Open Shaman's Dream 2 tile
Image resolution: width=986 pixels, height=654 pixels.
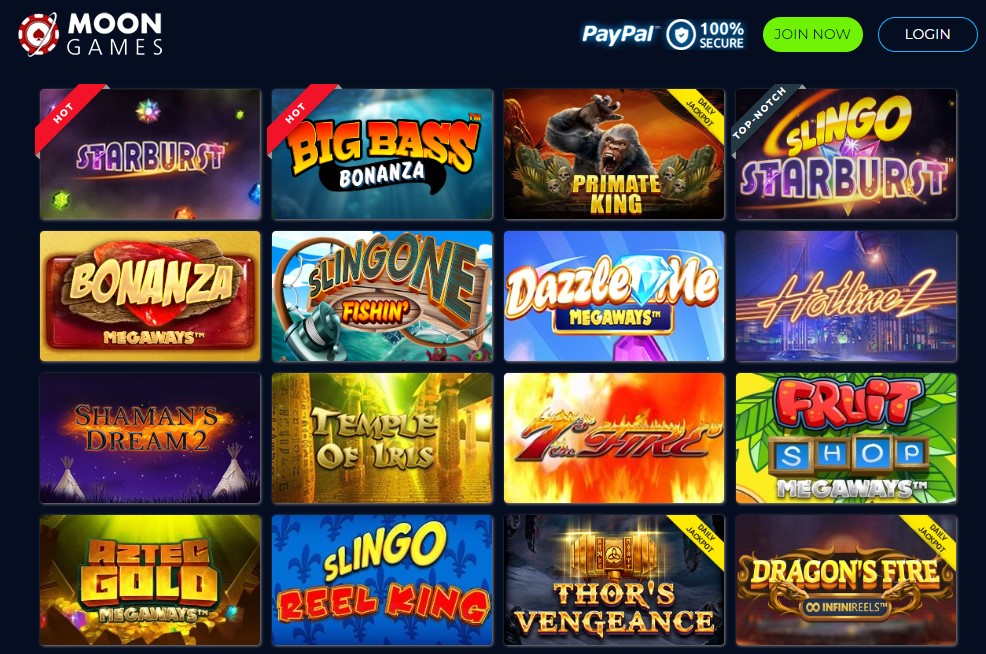[x=150, y=438]
